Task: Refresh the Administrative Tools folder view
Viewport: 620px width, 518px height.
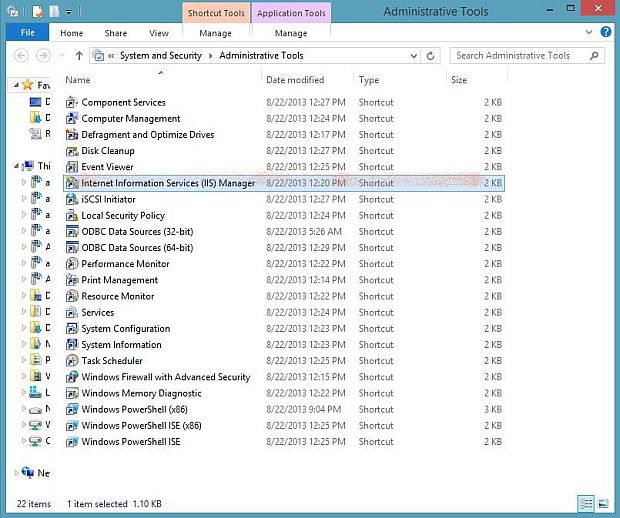Action: pyautogui.click(x=431, y=56)
